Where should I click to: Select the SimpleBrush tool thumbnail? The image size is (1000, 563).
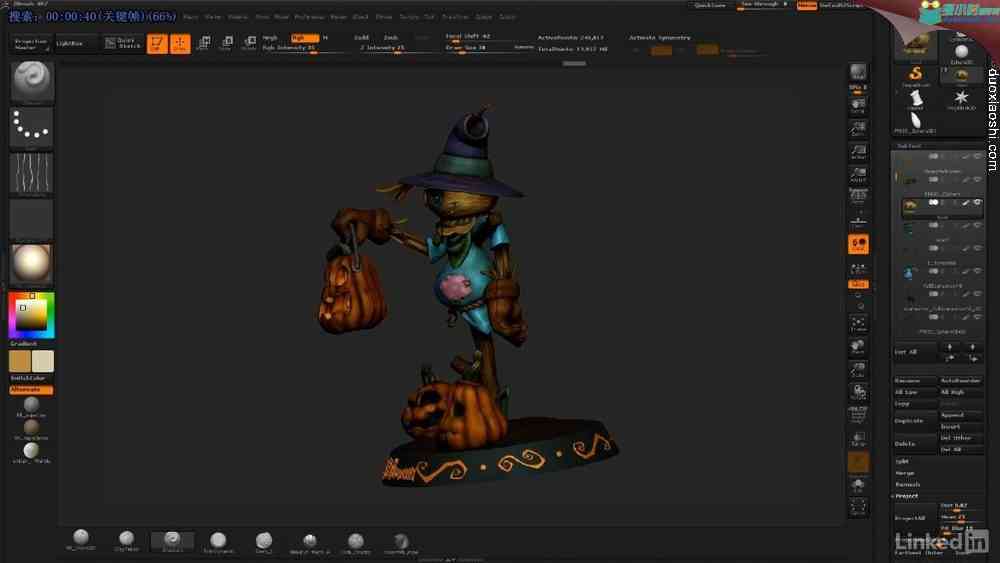[x=916, y=76]
